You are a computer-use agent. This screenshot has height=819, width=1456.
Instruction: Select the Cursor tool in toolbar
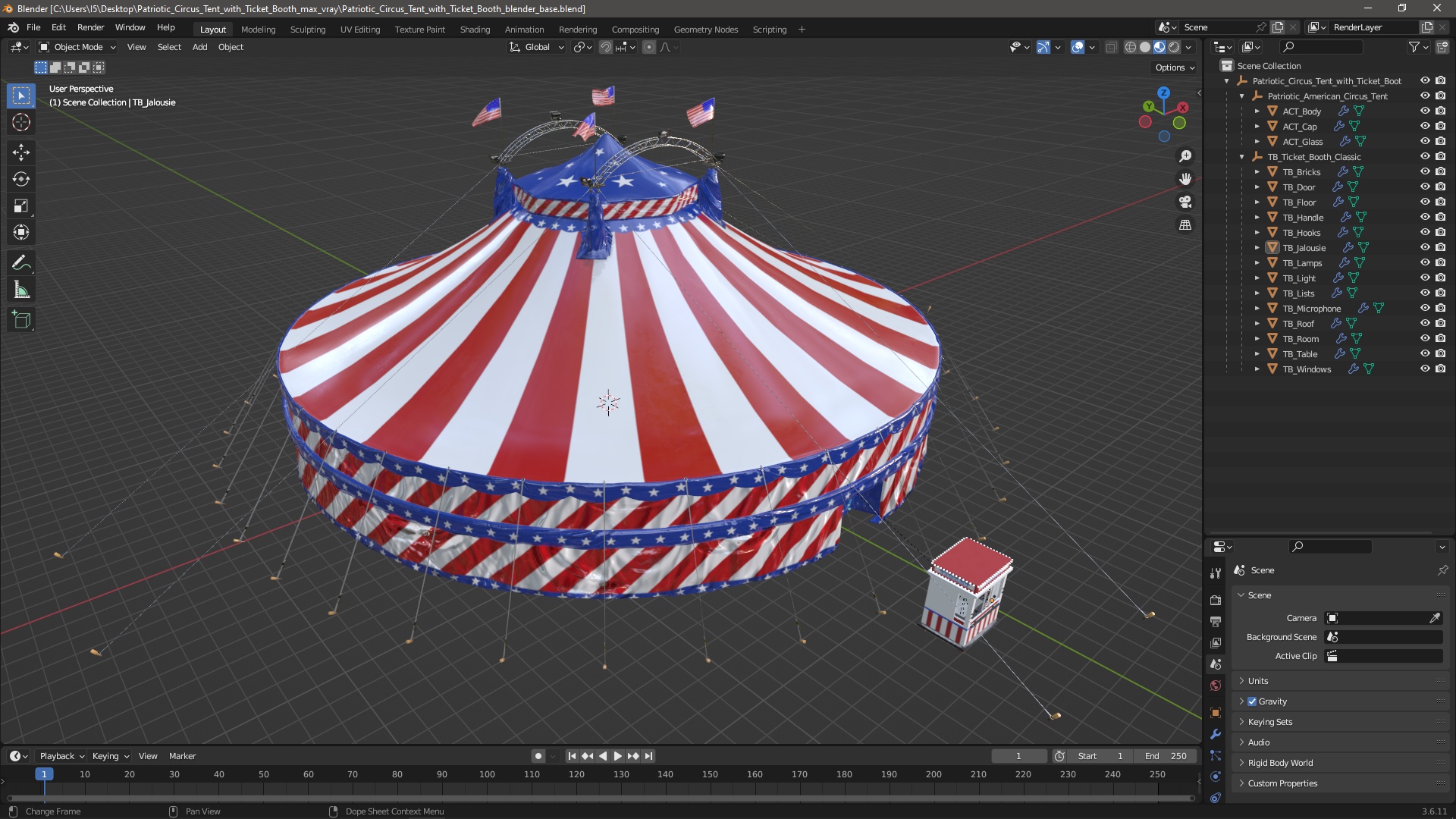(x=21, y=122)
